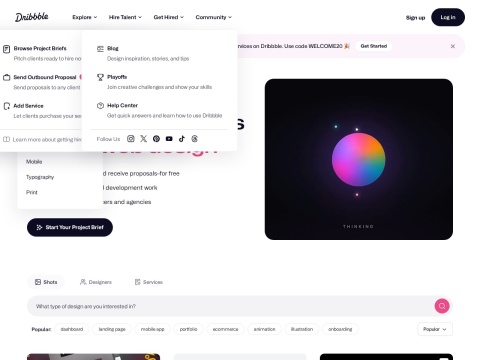Click the Dribbble logo
The height and width of the screenshot is (360, 480).
pos(32,17)
